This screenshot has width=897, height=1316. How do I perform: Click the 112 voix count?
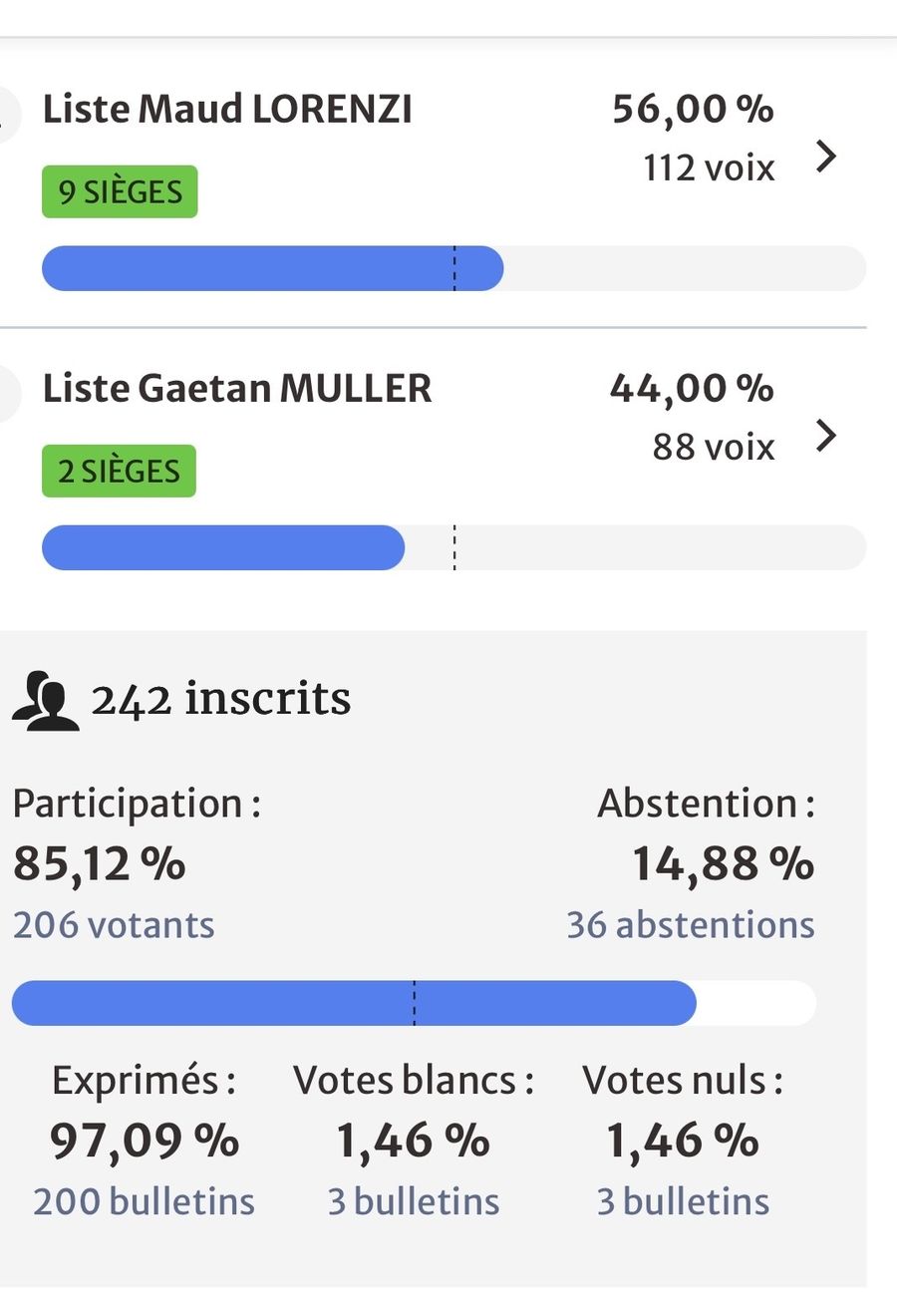[709, 167]
